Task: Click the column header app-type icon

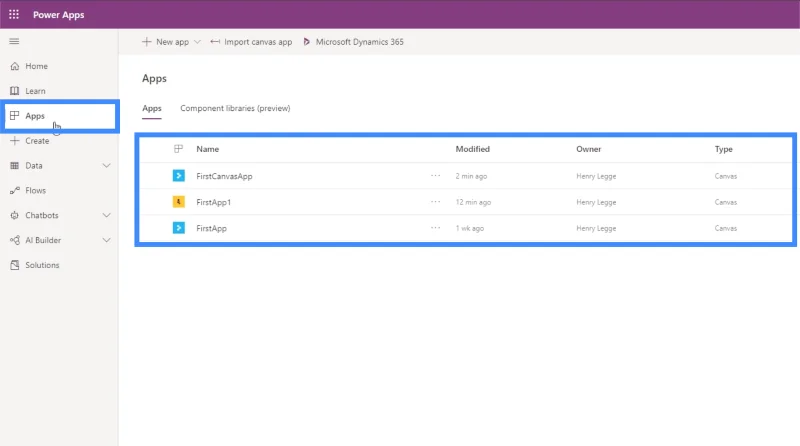Action: tap(178, 148)
